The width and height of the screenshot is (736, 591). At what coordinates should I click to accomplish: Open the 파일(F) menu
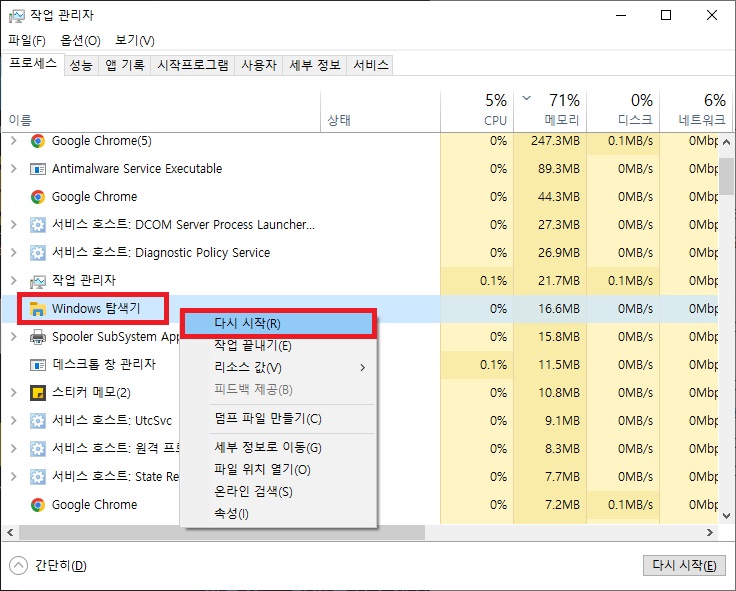tap(27, 40)
